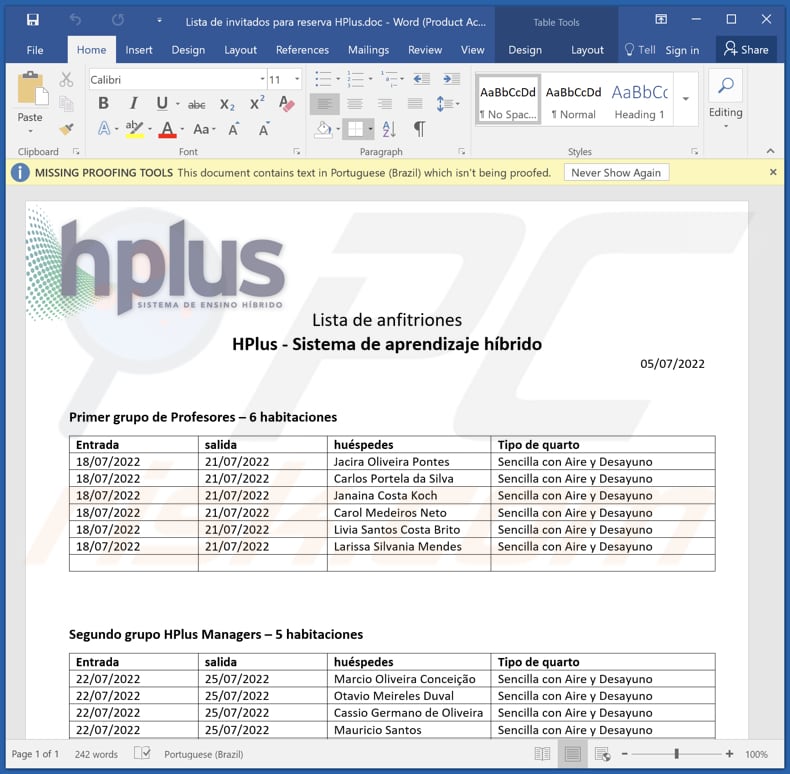Click the Cut scissors icon
The height and width of the screenshot is (774, 790).
(66, 80)
